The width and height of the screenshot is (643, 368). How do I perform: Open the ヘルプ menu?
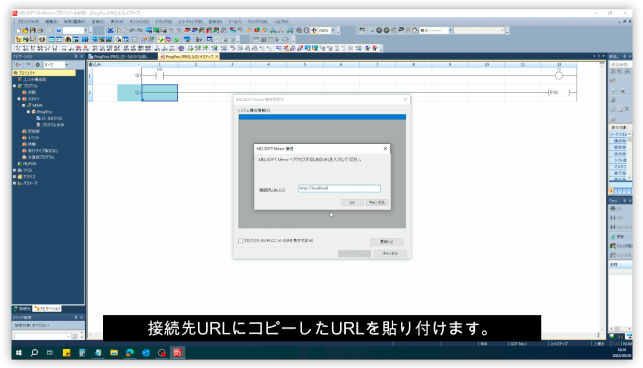(281, 21)
